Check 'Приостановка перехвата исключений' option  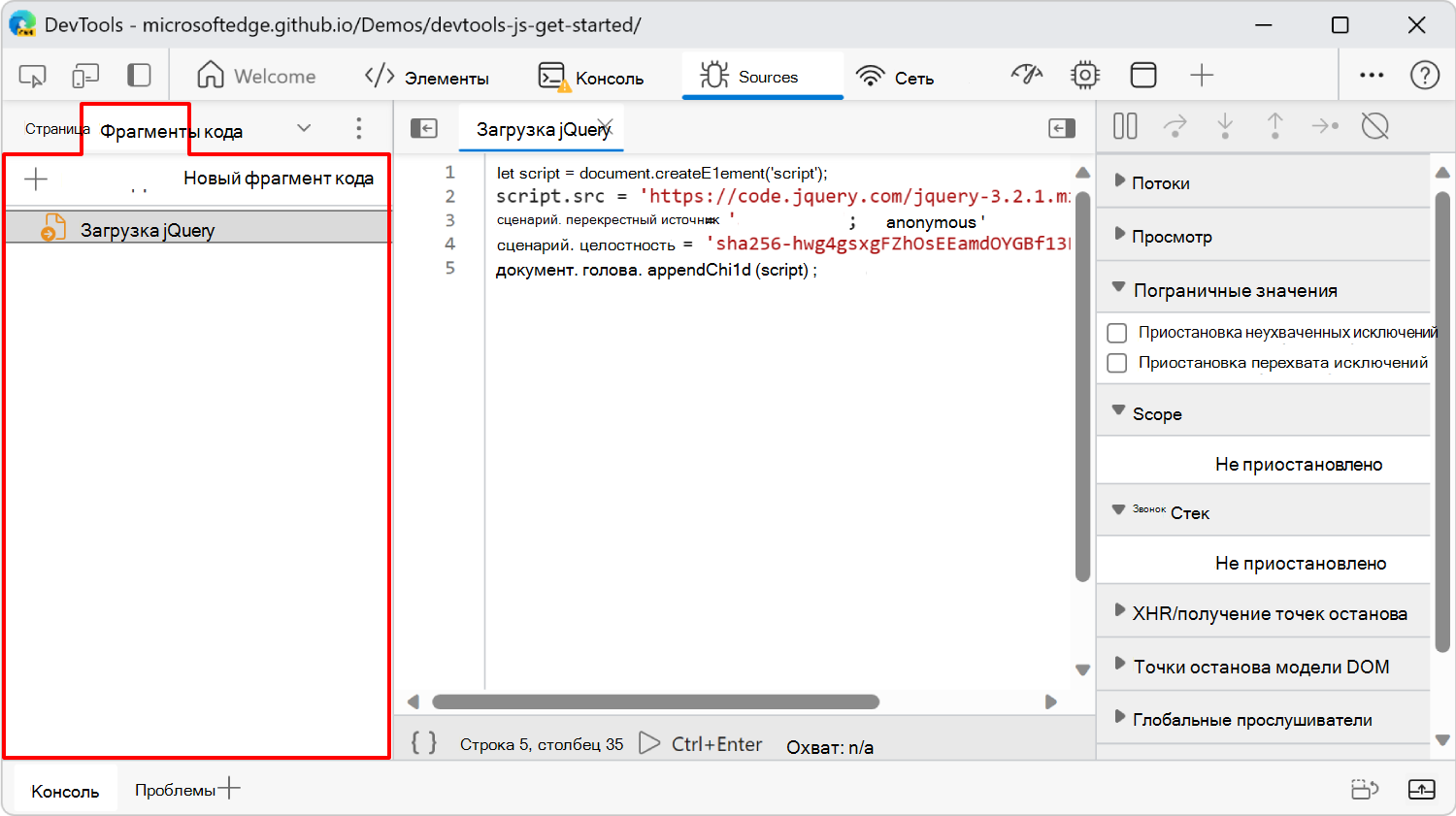[1116, 363]
